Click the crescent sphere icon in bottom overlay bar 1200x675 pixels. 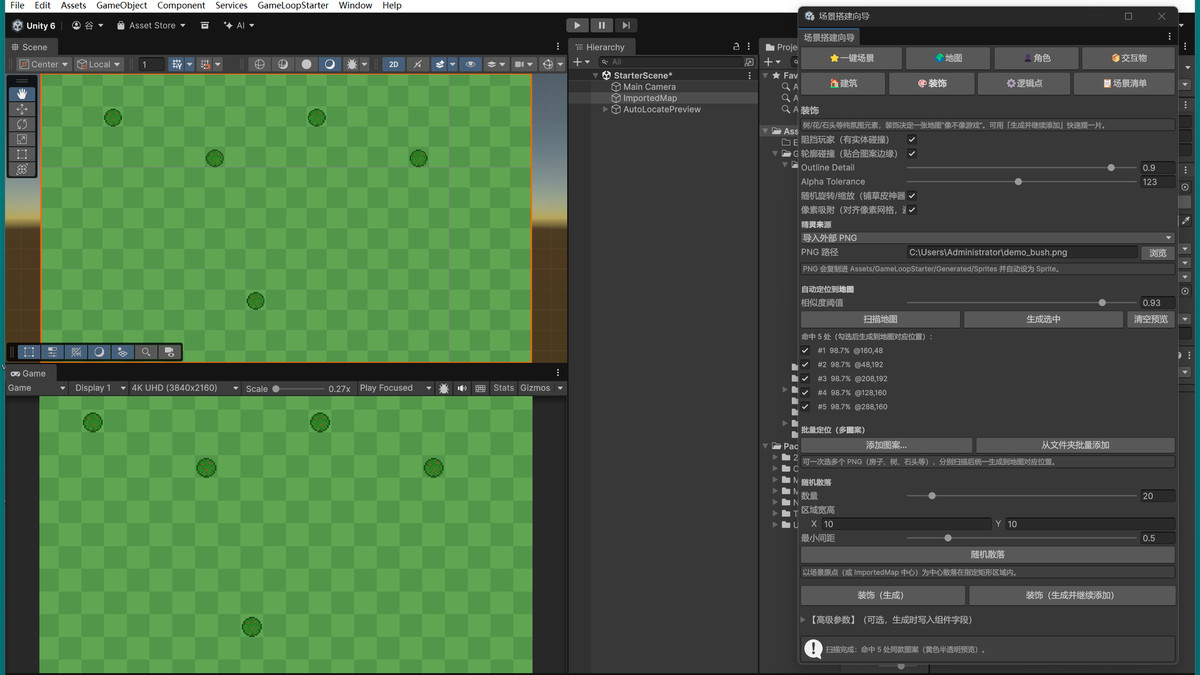tap(99, 352)
